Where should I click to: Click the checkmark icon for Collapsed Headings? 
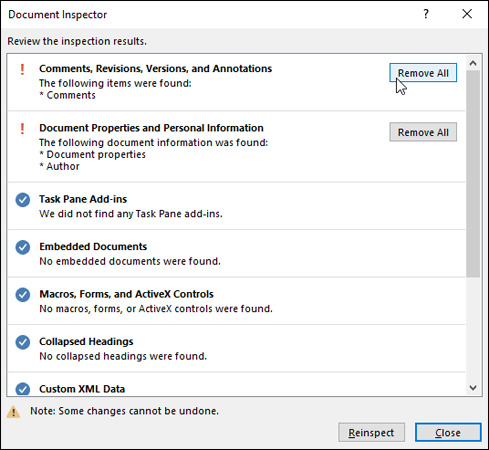coord(23,342)
